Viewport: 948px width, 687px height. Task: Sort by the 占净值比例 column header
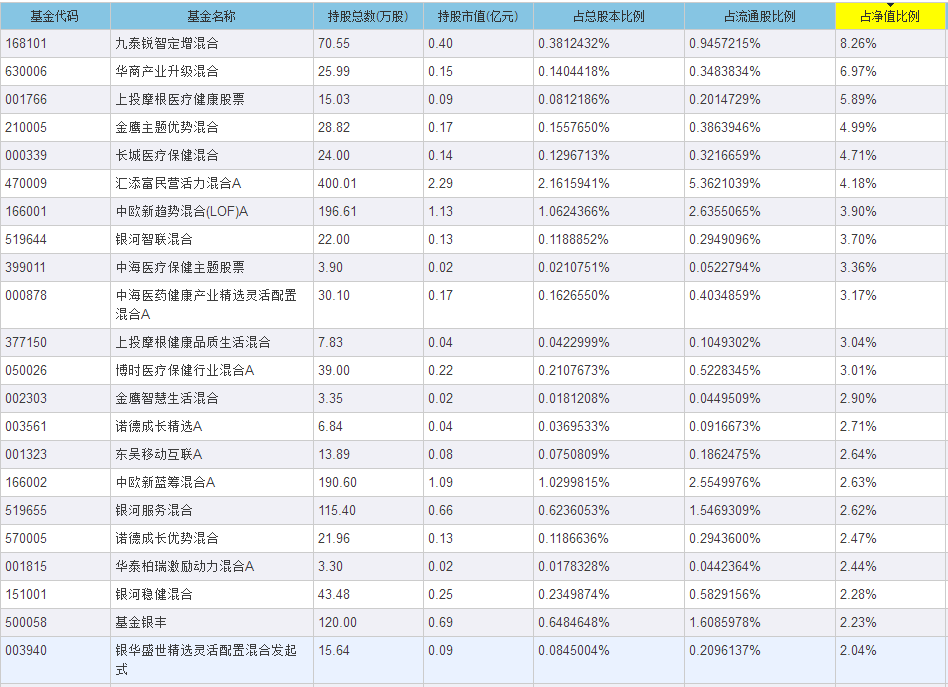pyautogui.click(x=890, y=17)
